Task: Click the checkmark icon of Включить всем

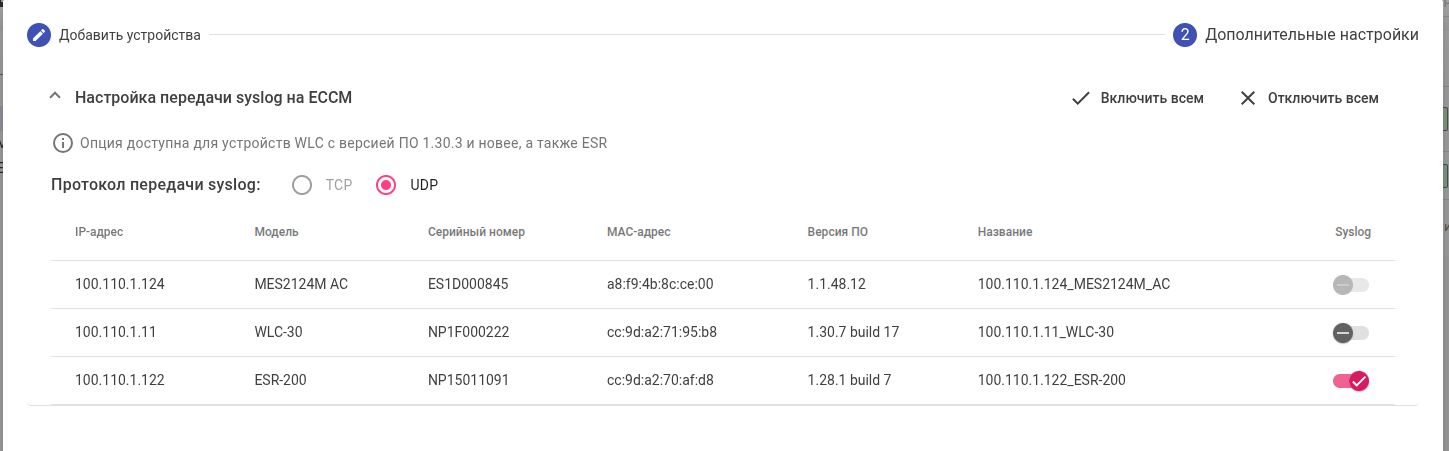Action: (x=1080, y=98)
